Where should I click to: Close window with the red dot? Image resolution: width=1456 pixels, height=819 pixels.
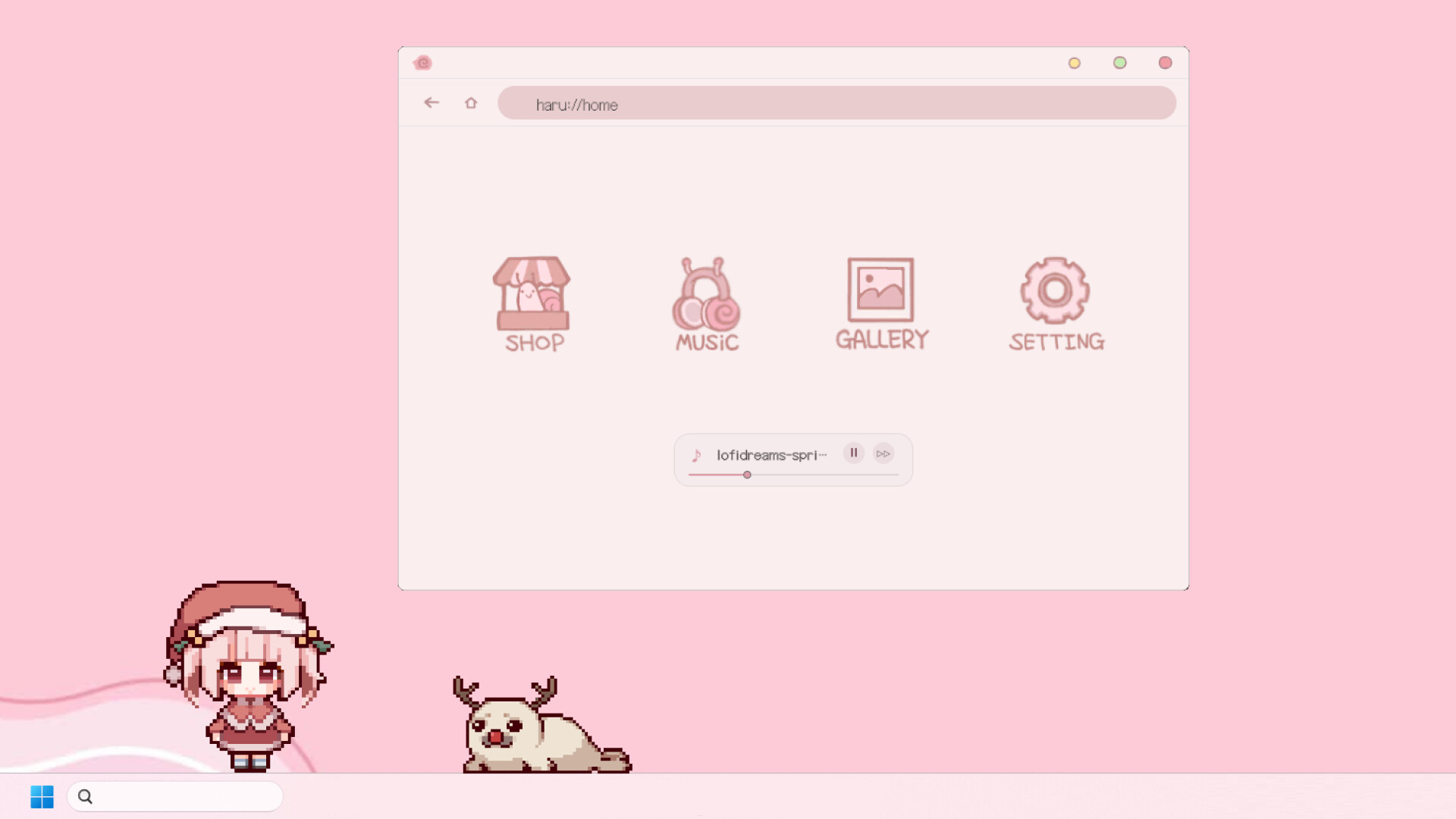click(1166, 63)
